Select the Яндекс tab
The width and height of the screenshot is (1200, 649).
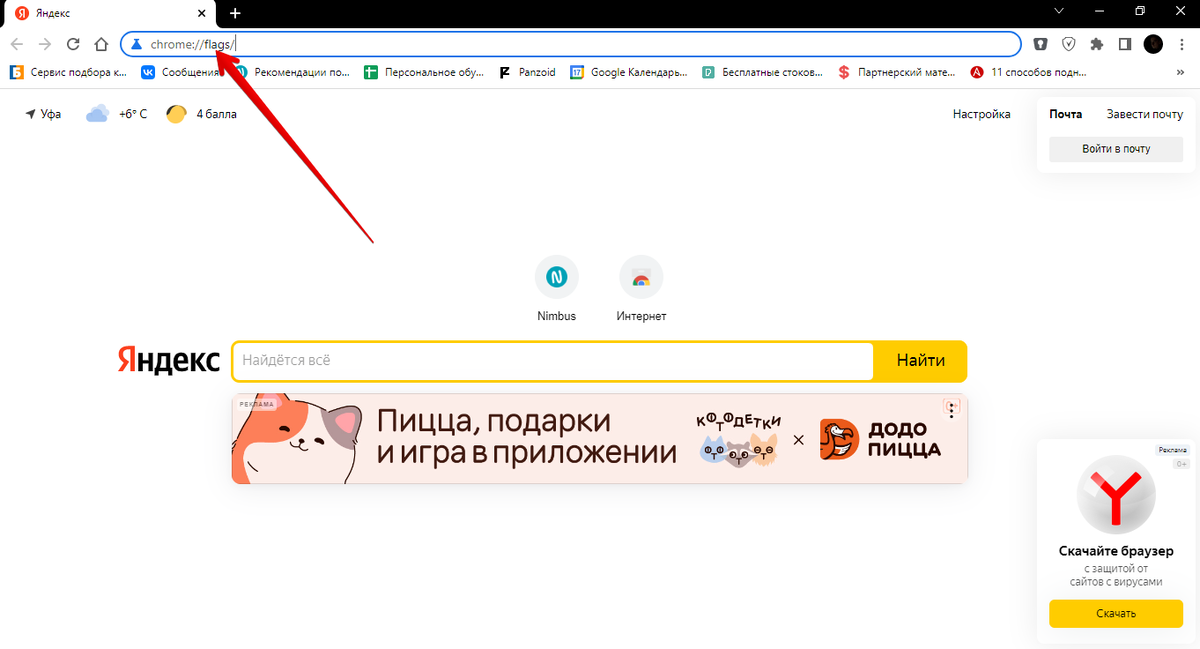point(112,13)
